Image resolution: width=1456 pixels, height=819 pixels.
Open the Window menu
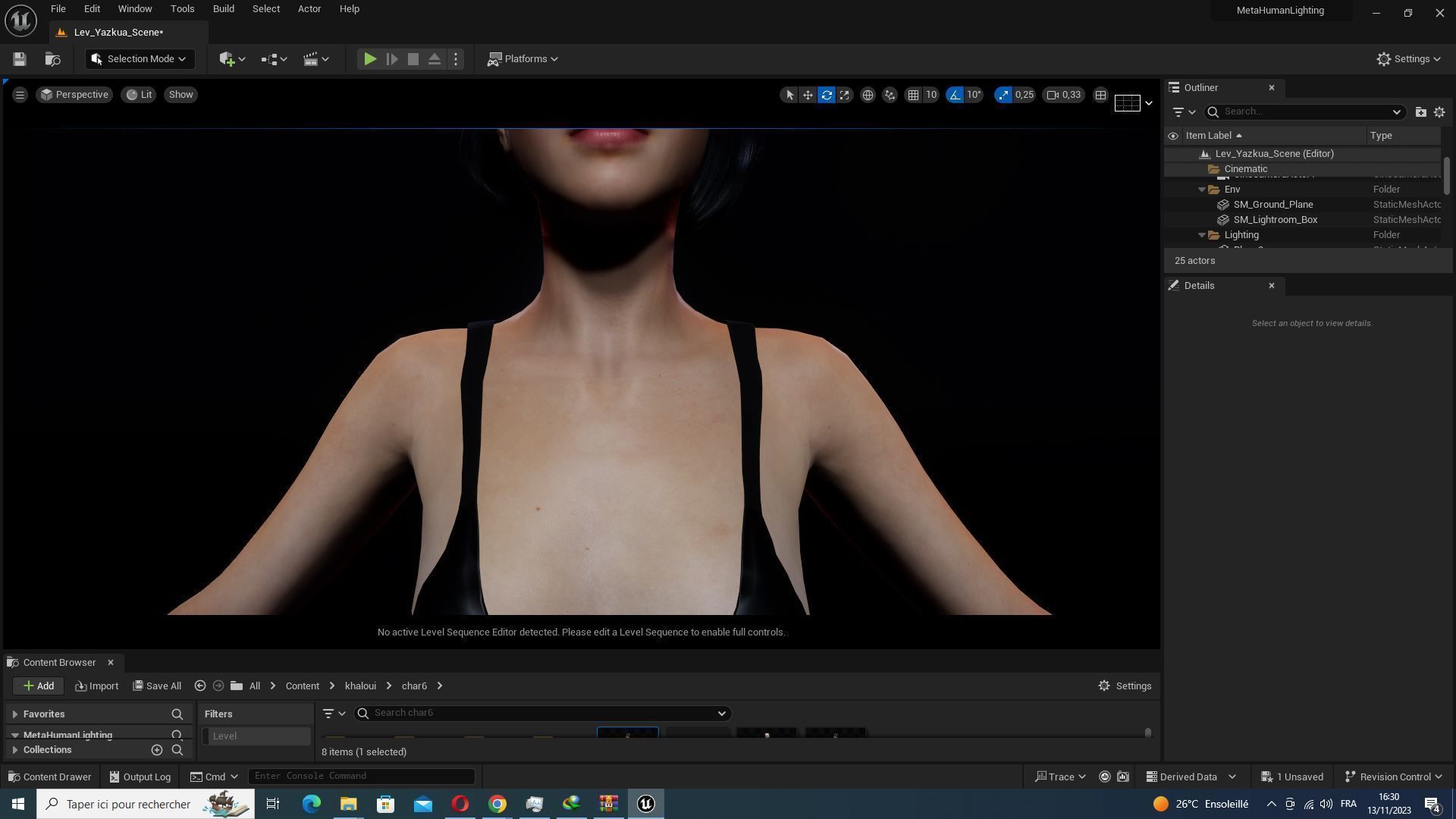click(135, 9)
